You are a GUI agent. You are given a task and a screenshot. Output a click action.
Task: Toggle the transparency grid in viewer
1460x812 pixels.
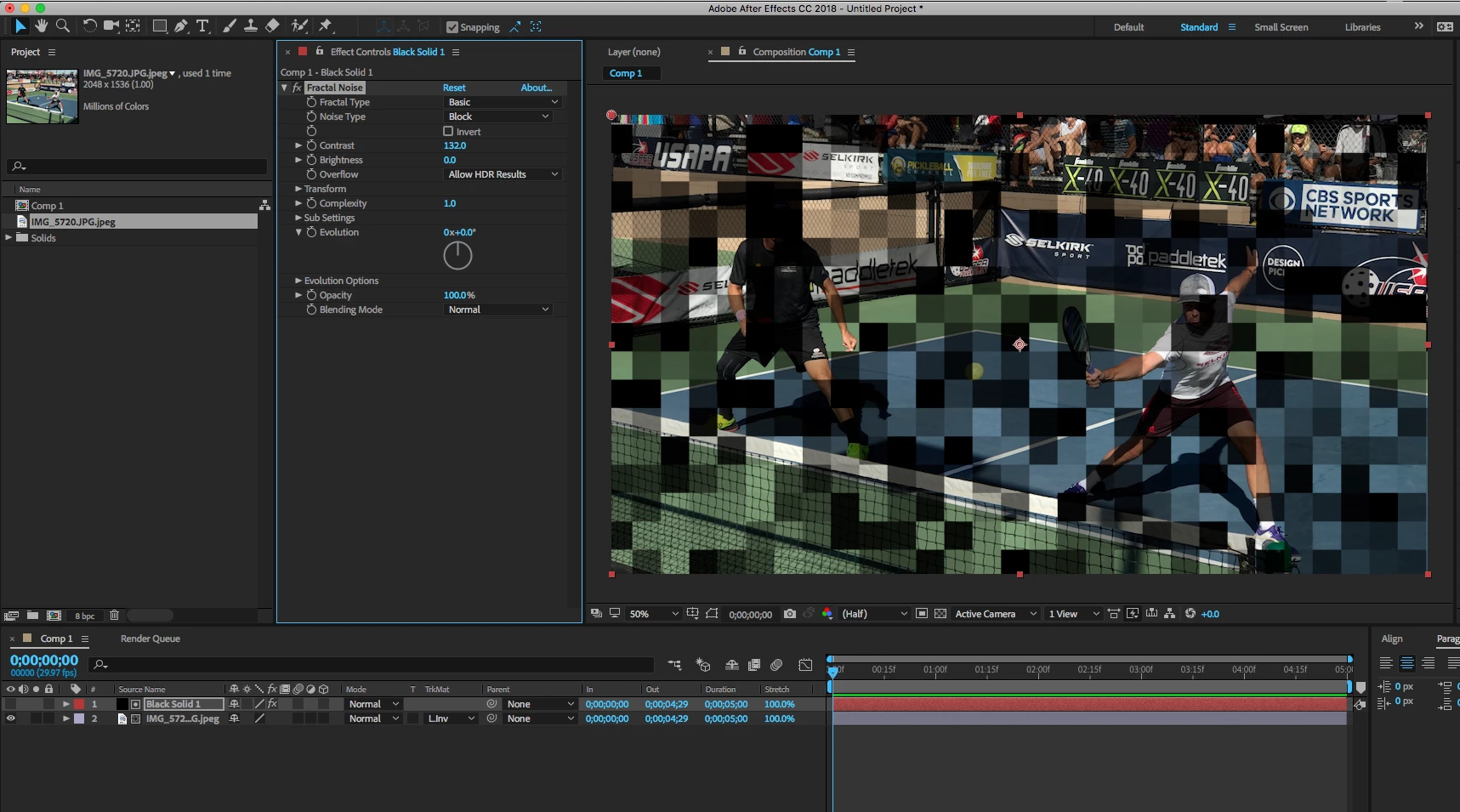[x=940, y=614]
